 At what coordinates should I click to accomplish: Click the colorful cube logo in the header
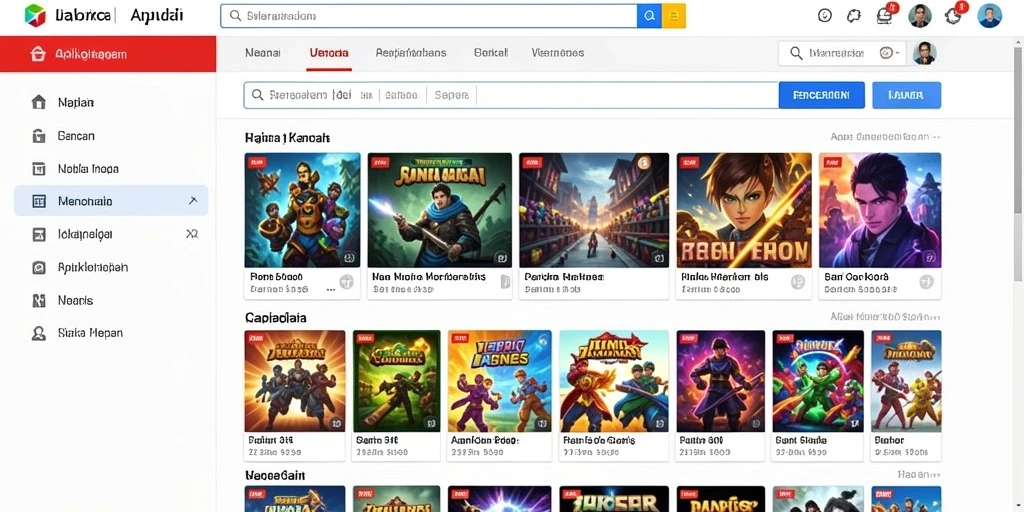(x=35, y=15)
